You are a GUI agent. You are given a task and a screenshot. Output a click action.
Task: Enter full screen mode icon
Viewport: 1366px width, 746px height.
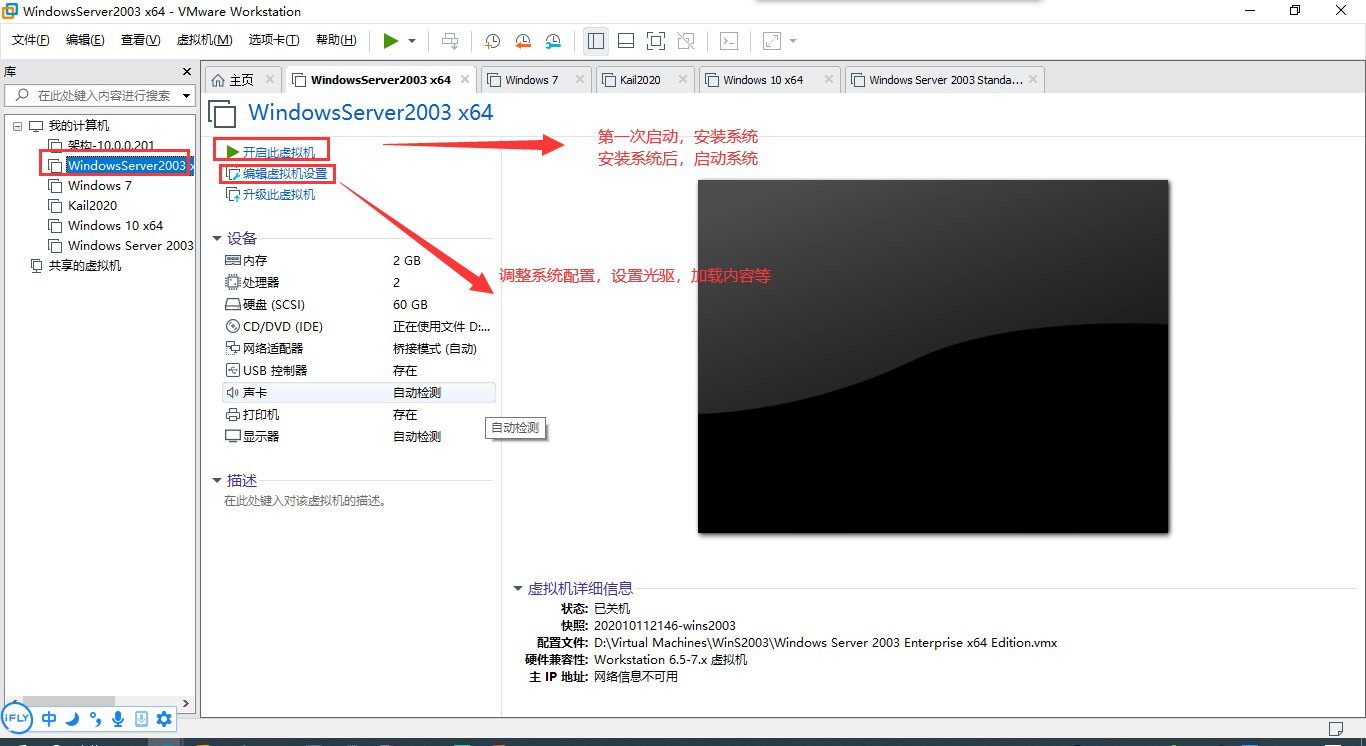(x=656, y=41)
